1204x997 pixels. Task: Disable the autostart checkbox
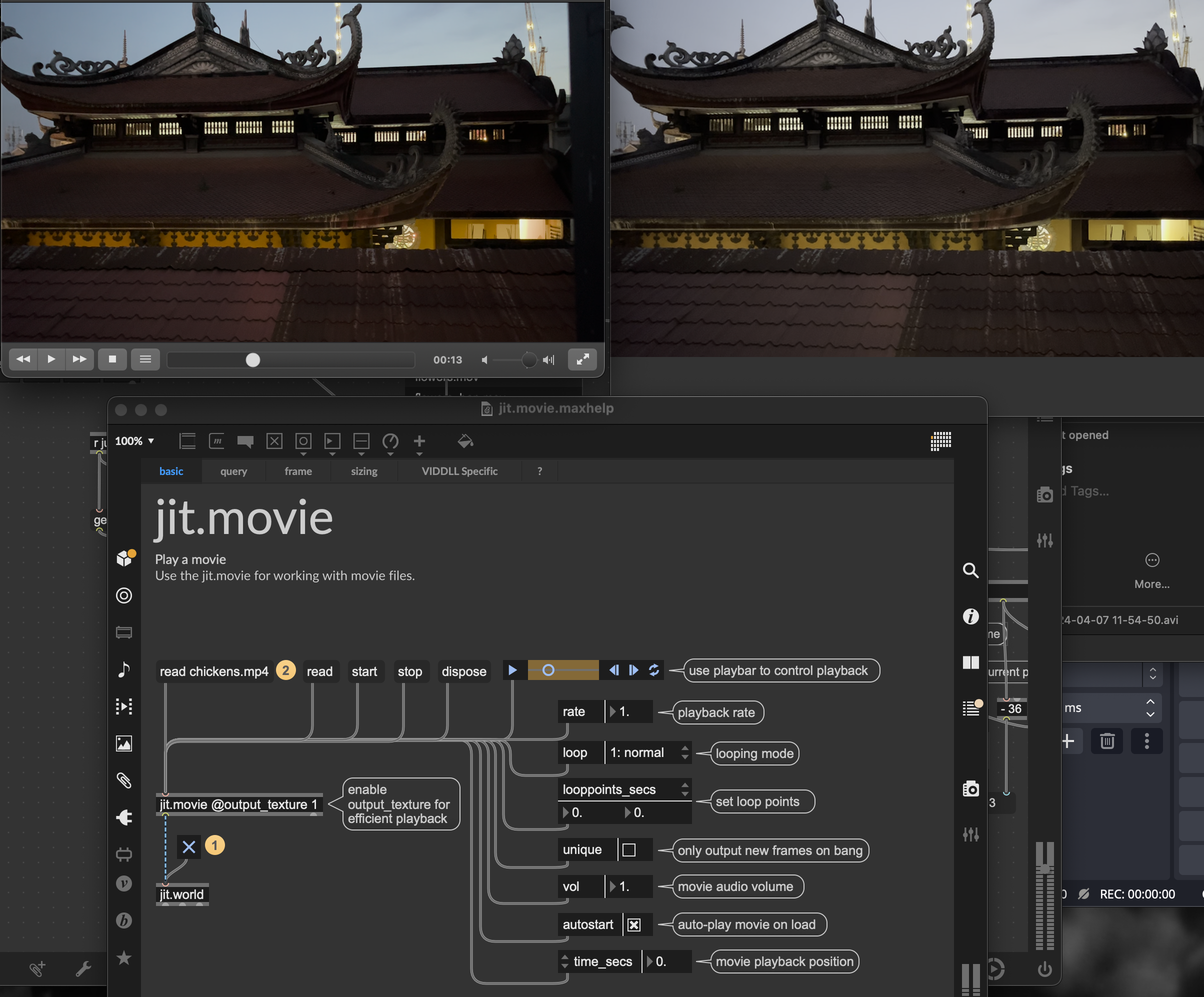pyautogui.click(x=633, y=924)
